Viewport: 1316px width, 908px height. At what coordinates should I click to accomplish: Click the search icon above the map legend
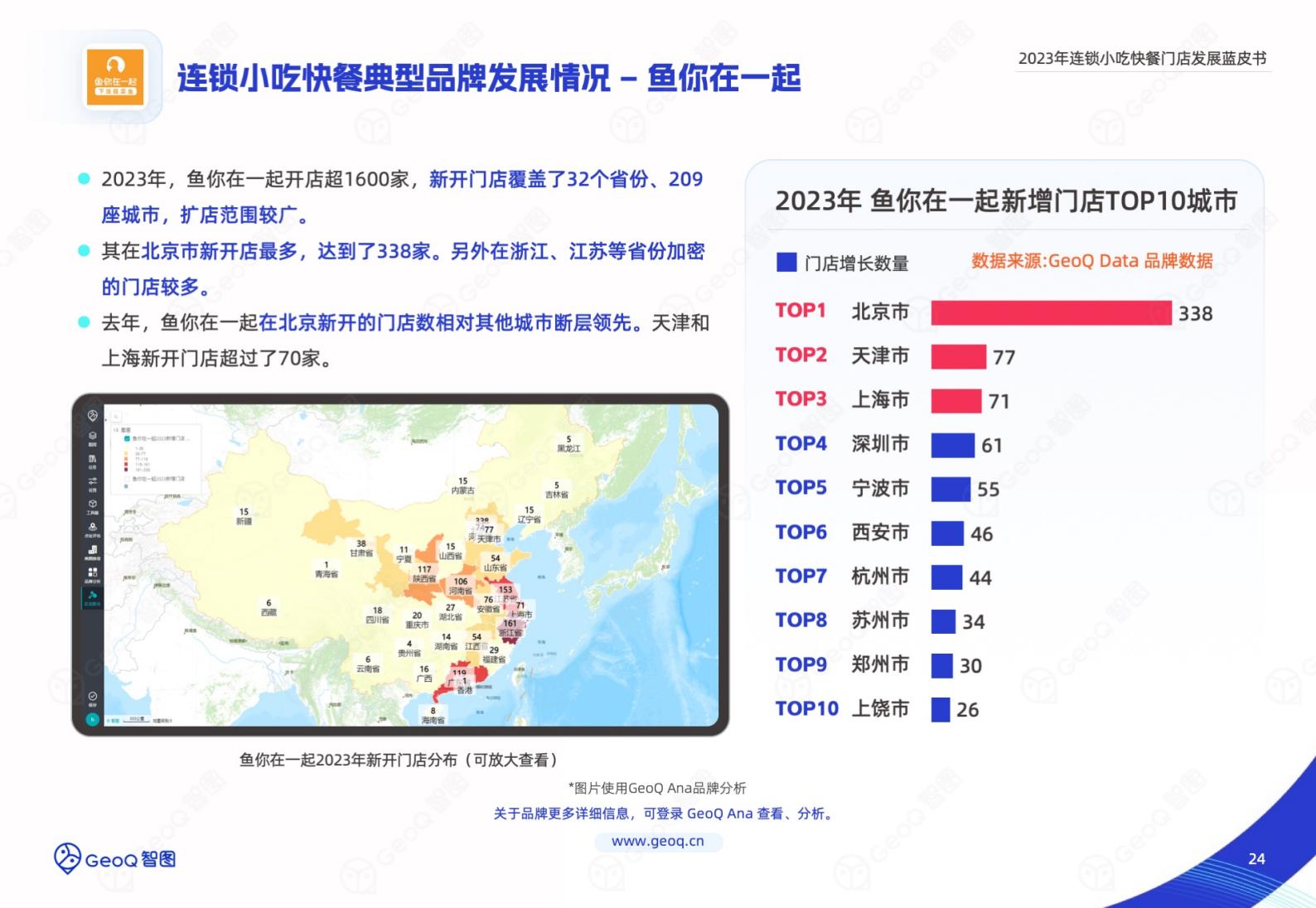click(x=116, y=417)
